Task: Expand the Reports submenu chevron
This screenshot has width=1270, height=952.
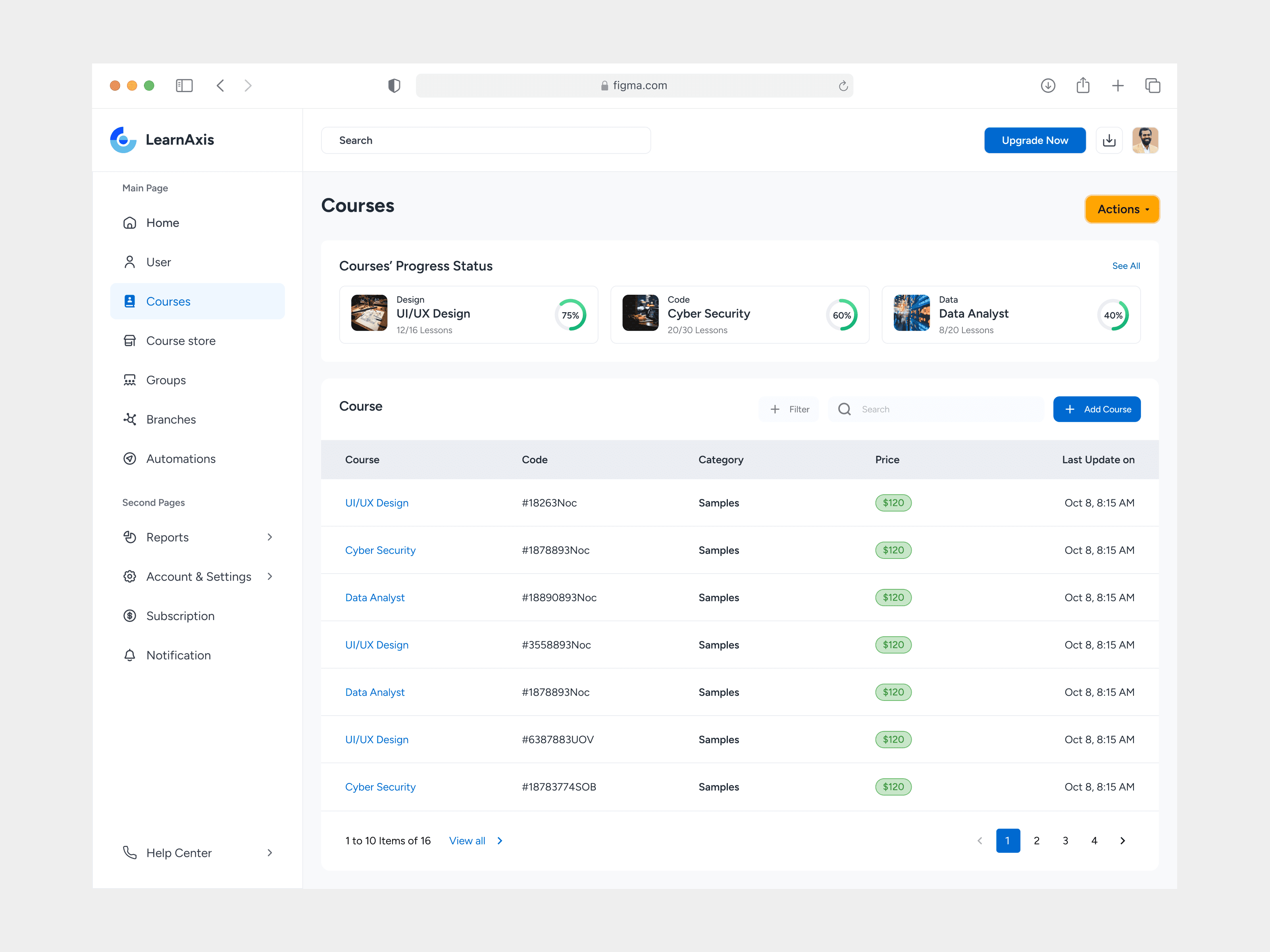Action: (270, 537)
